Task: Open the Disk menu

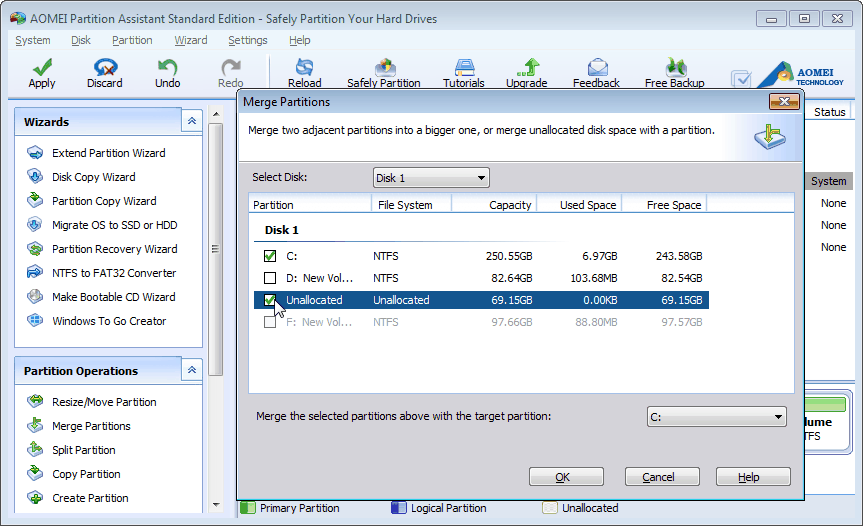Action: point(81,40)
